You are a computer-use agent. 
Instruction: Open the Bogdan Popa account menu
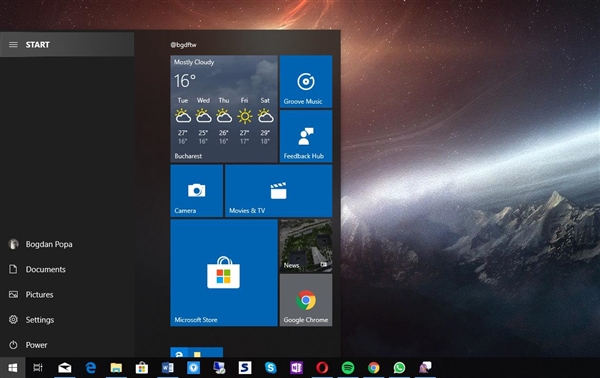(x=67, y=244)
